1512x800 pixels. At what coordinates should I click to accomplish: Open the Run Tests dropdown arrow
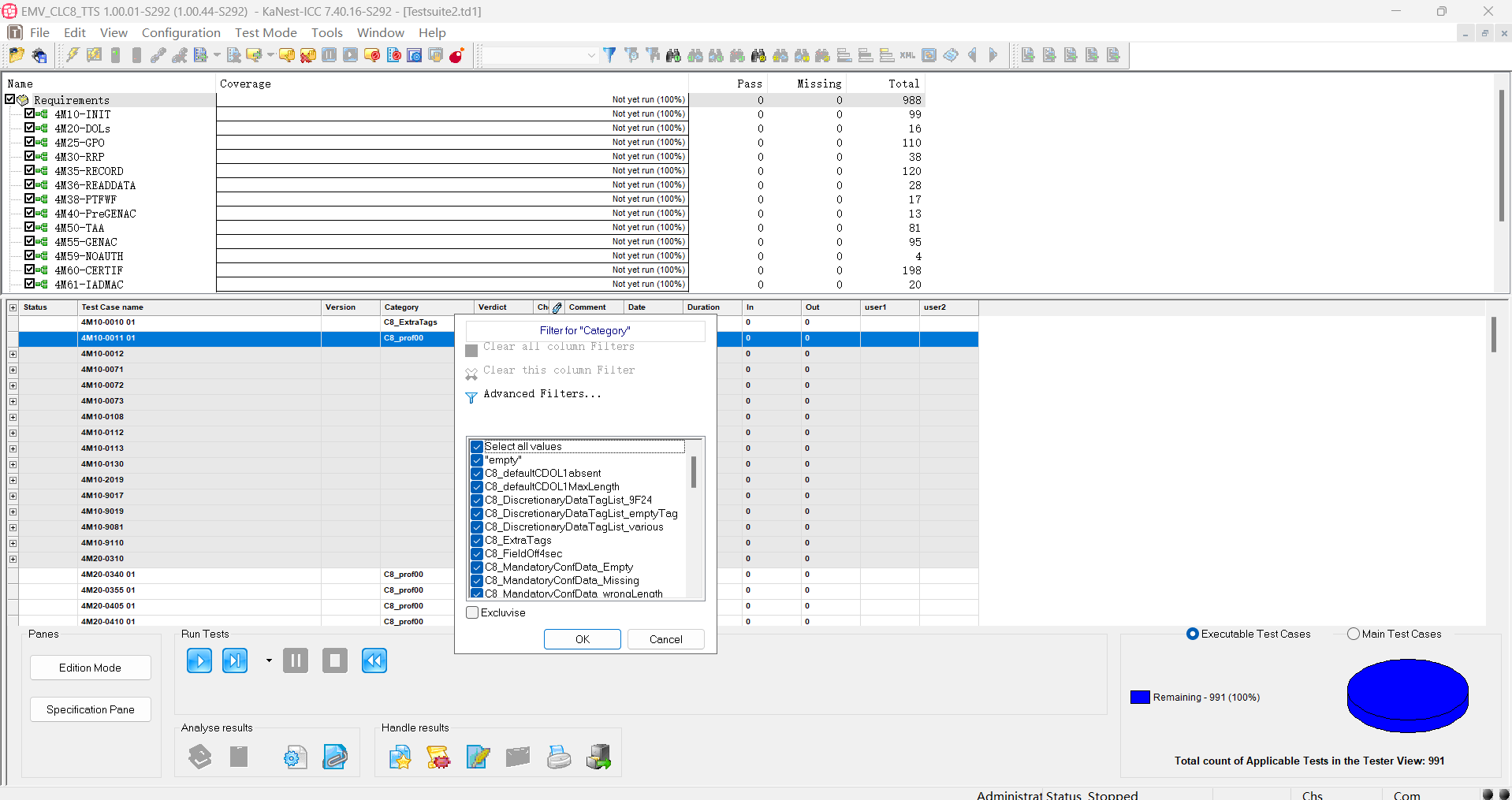click(269, 660)
